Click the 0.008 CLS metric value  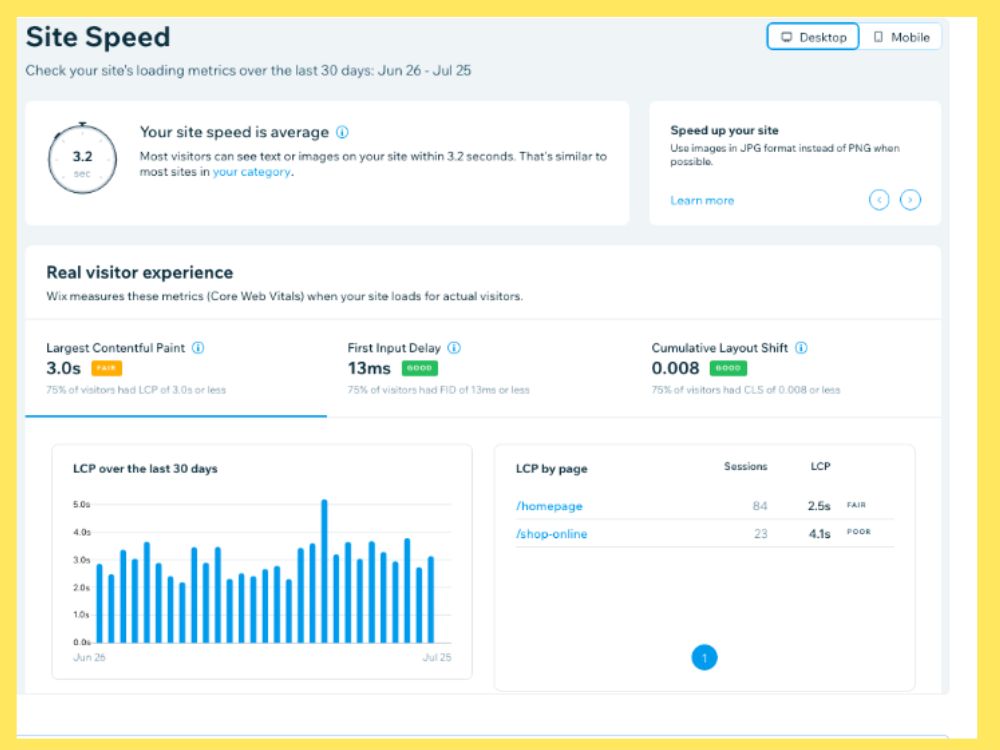[675, 369]
